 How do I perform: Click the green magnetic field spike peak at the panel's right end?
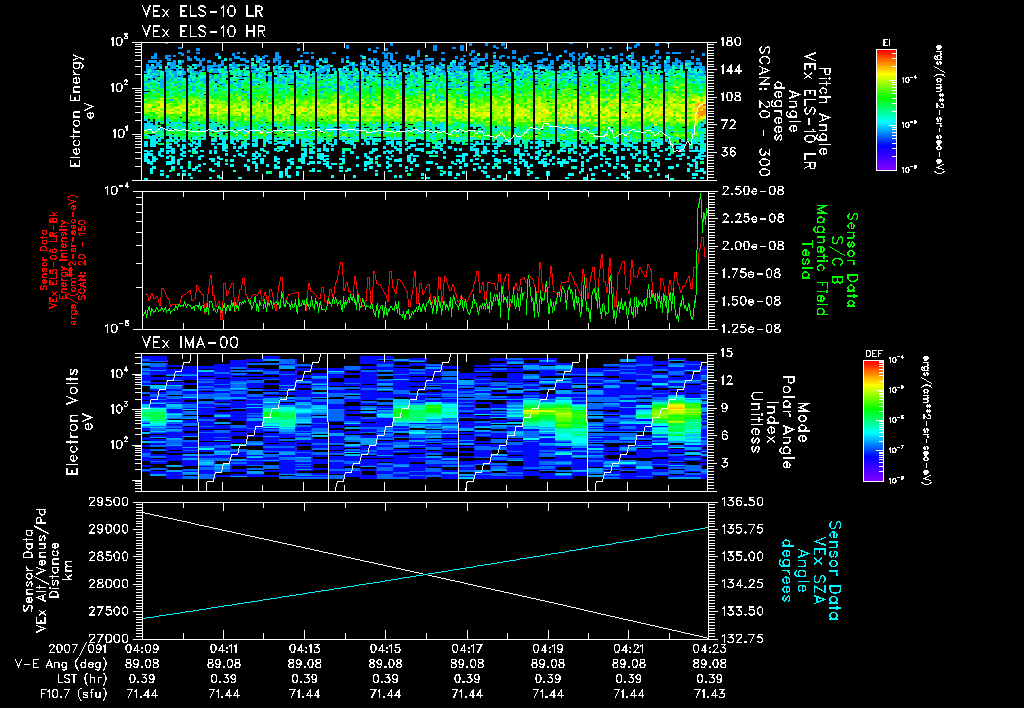tap(701, 195)
